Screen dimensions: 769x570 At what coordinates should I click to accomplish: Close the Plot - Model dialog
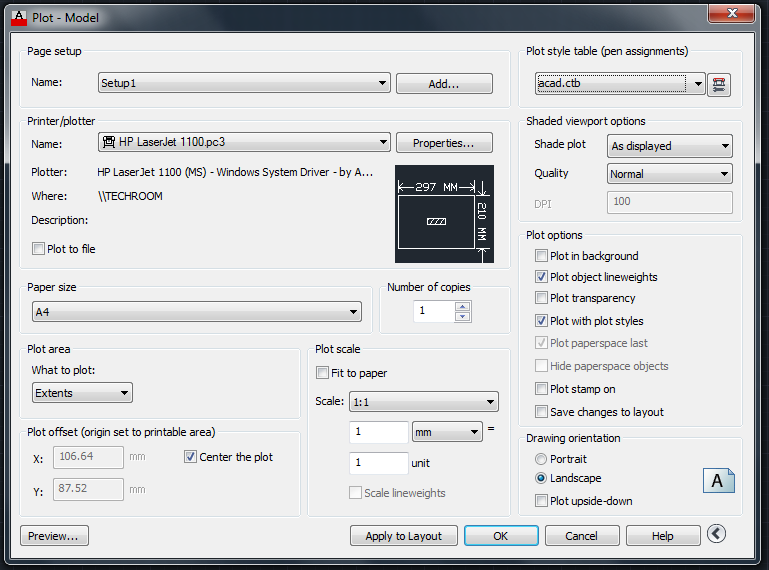point(731,13)
